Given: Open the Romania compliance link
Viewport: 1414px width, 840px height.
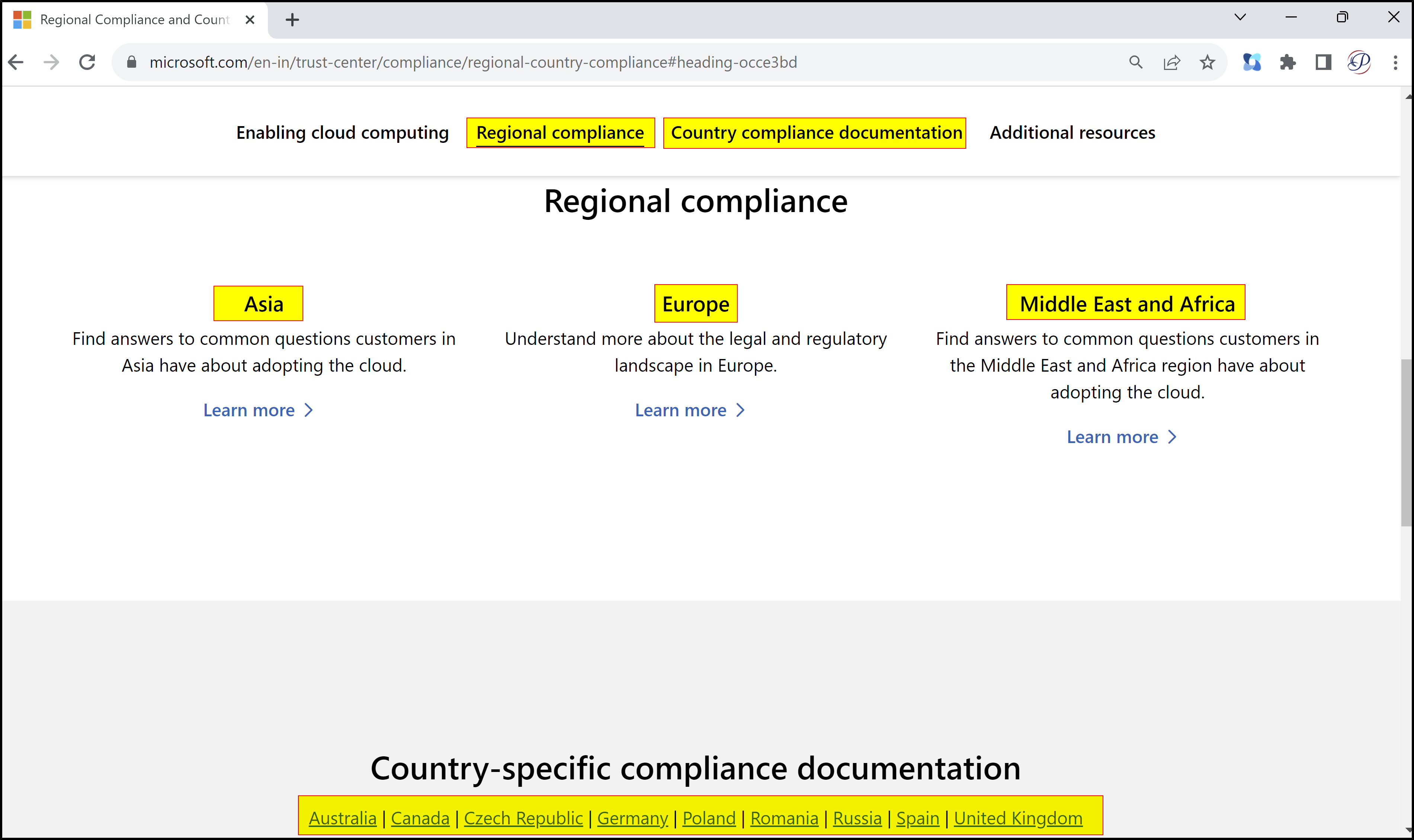Looking at the screenshot, I should [784, 818].
